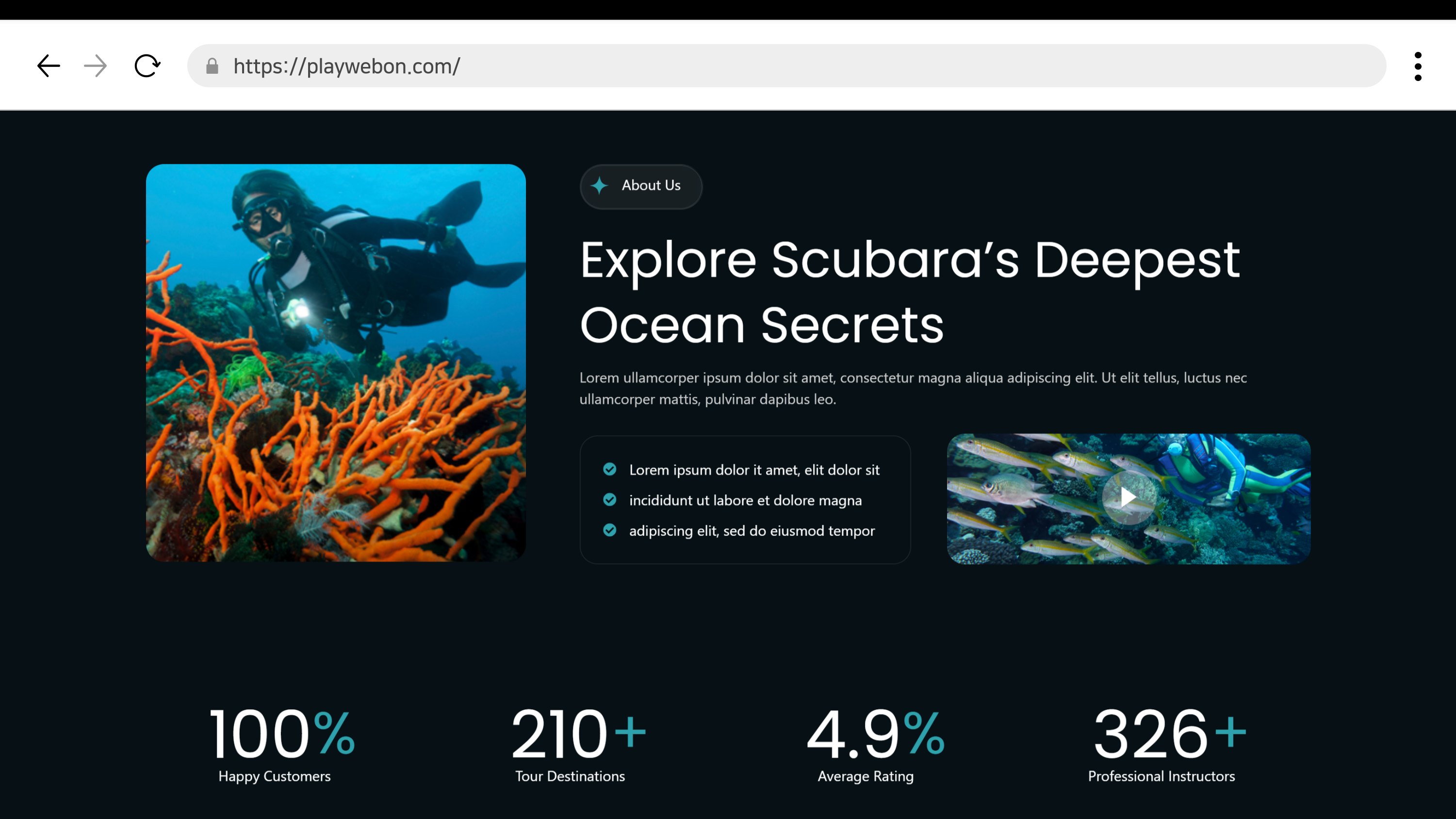Click the star icon beside About Us
Screen dimensions: 1456x819
click(x=599, y=185)
